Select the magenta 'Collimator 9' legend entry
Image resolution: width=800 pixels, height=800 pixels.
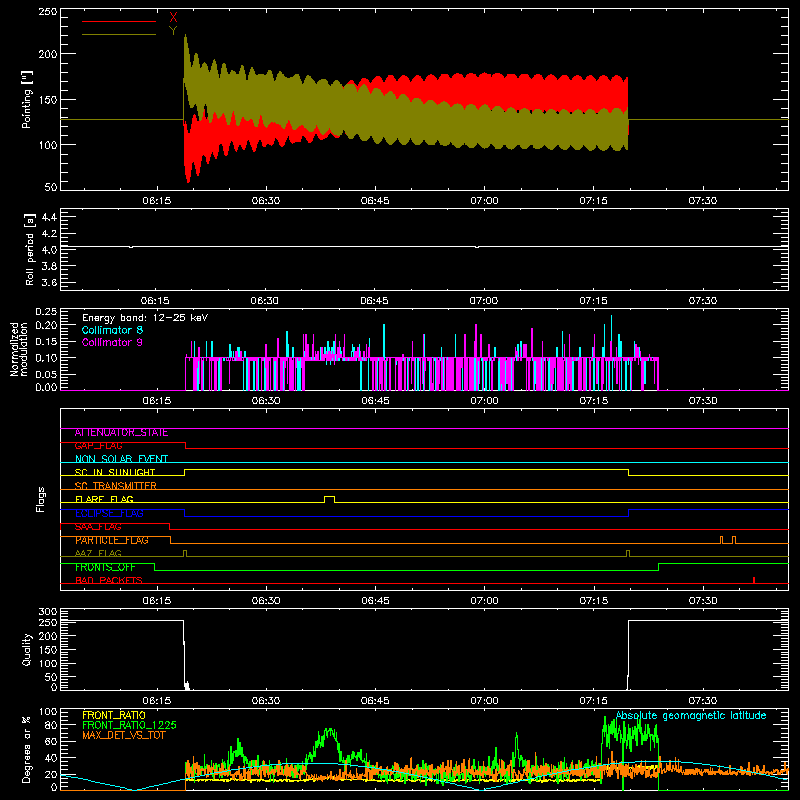112,342
